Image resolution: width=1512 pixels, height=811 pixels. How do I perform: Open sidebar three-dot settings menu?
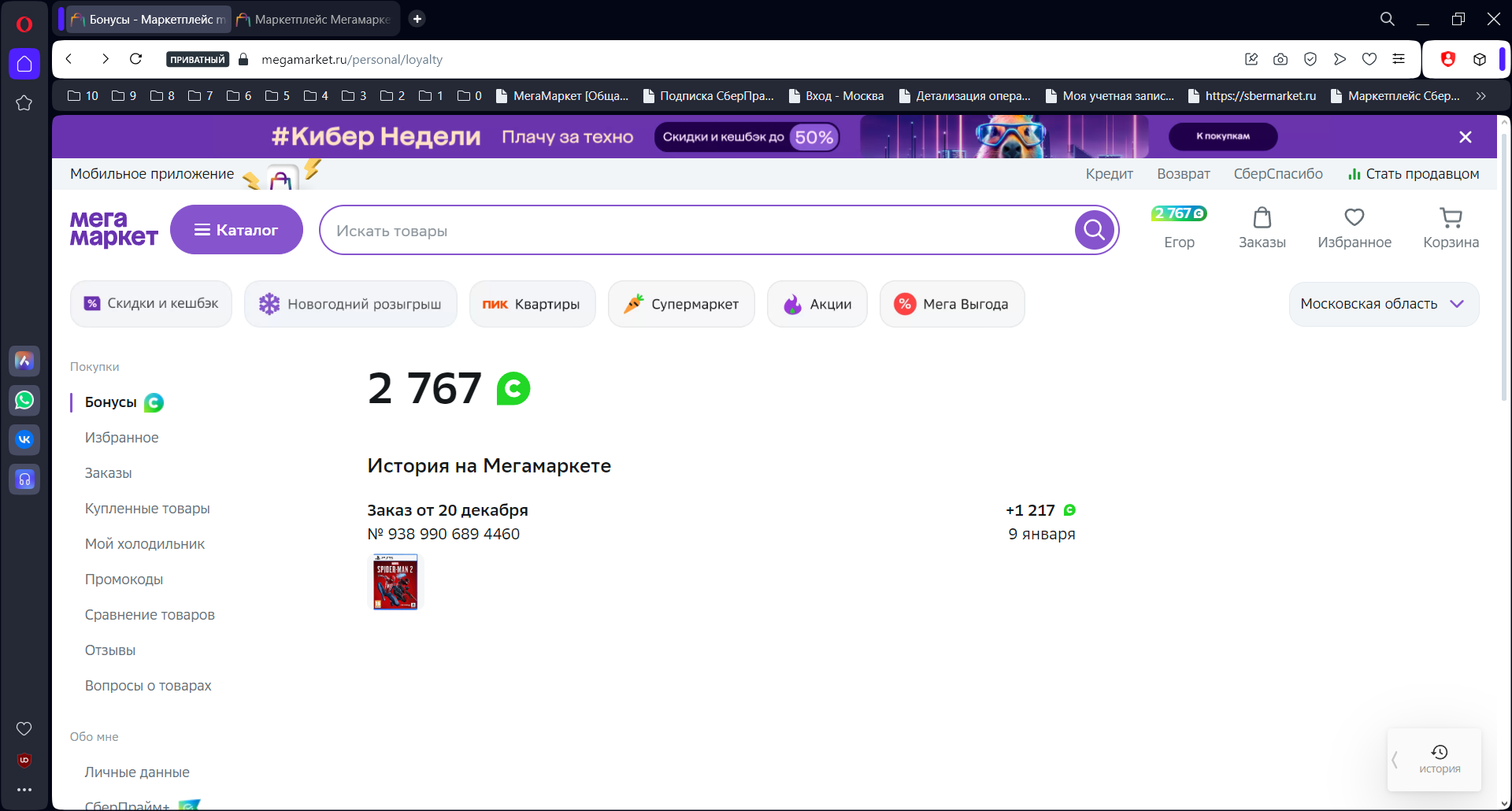click(x=24, y=790)
